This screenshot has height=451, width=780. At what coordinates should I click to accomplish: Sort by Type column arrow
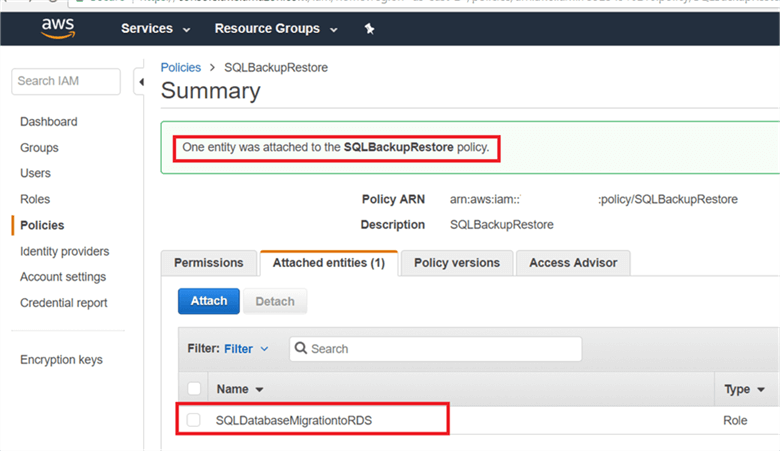[761, 389]
